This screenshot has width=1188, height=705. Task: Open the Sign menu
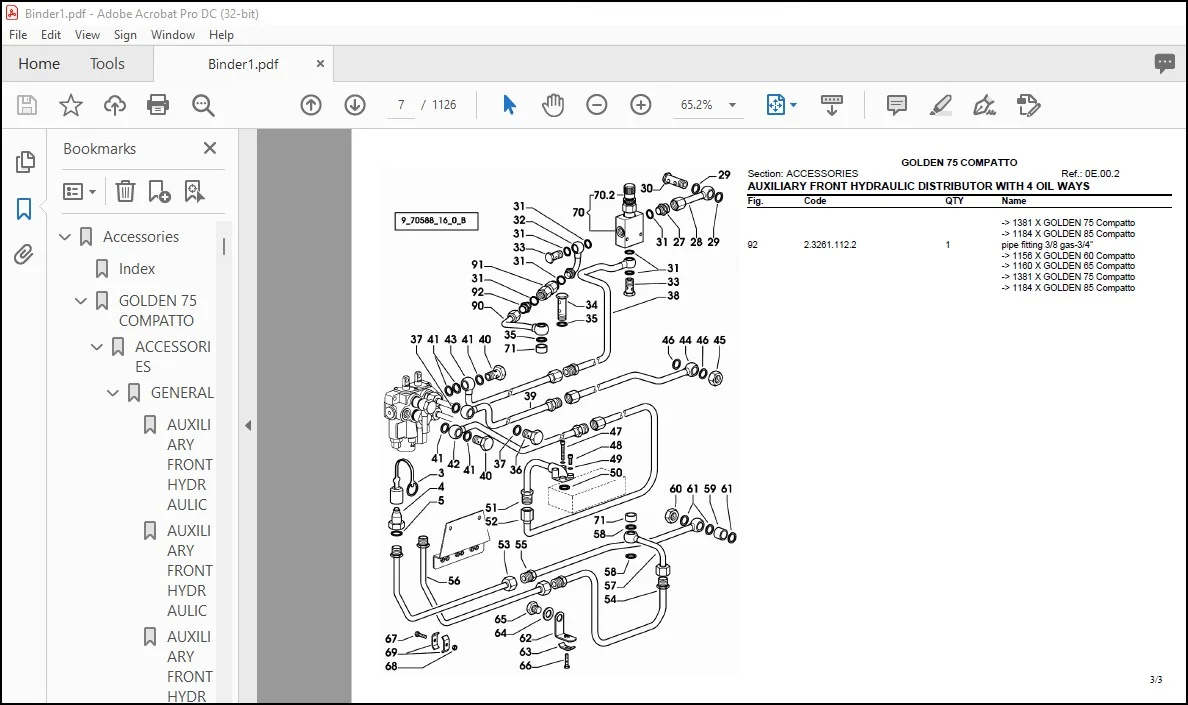click(x=125, y=35)
